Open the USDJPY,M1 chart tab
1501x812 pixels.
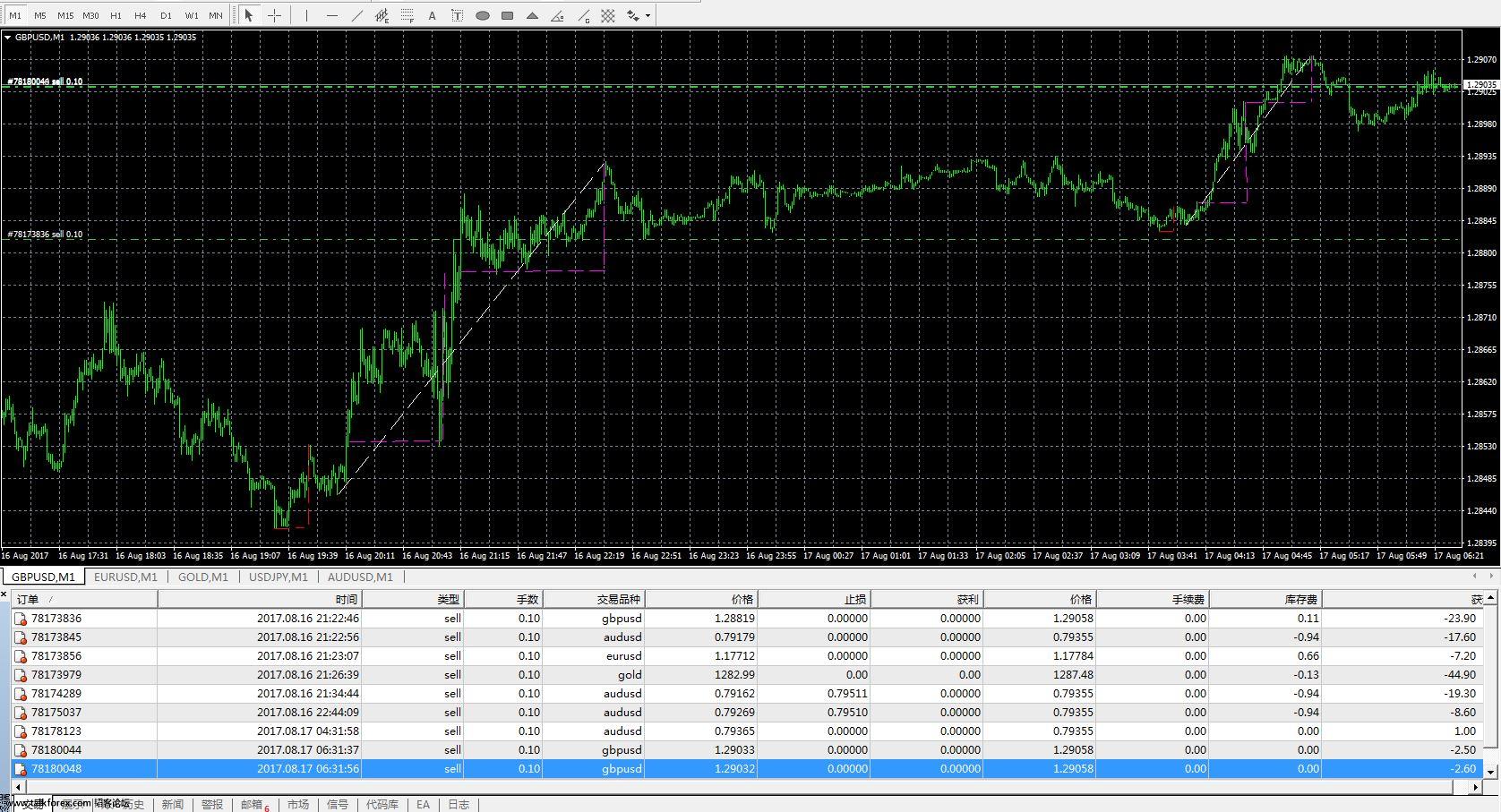point(279,577)
